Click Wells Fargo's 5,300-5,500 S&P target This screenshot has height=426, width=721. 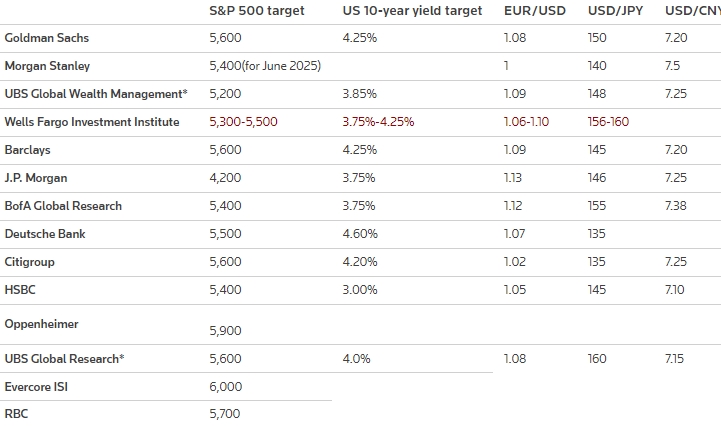tap(245, 122)
